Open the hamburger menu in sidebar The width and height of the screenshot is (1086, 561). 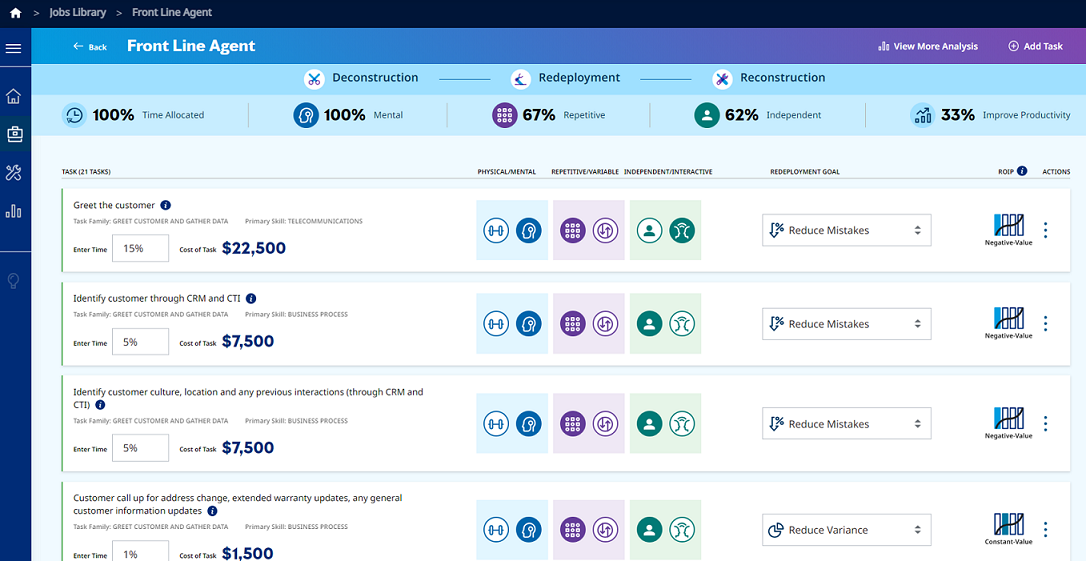pos(13,48)
